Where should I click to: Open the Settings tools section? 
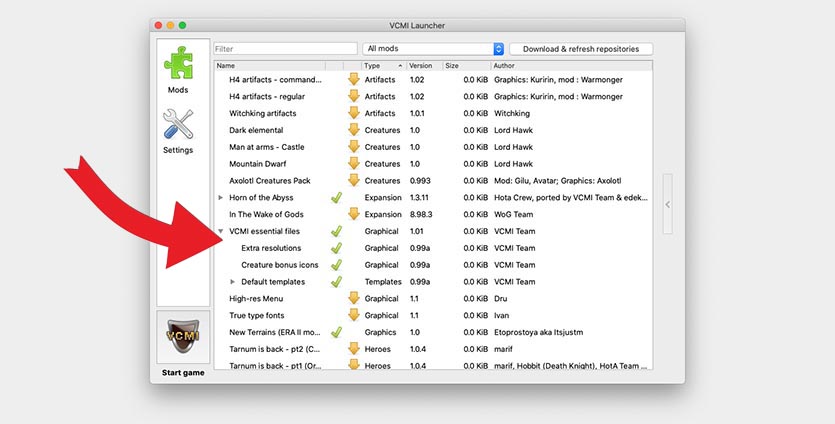click(x=178, y=130)
